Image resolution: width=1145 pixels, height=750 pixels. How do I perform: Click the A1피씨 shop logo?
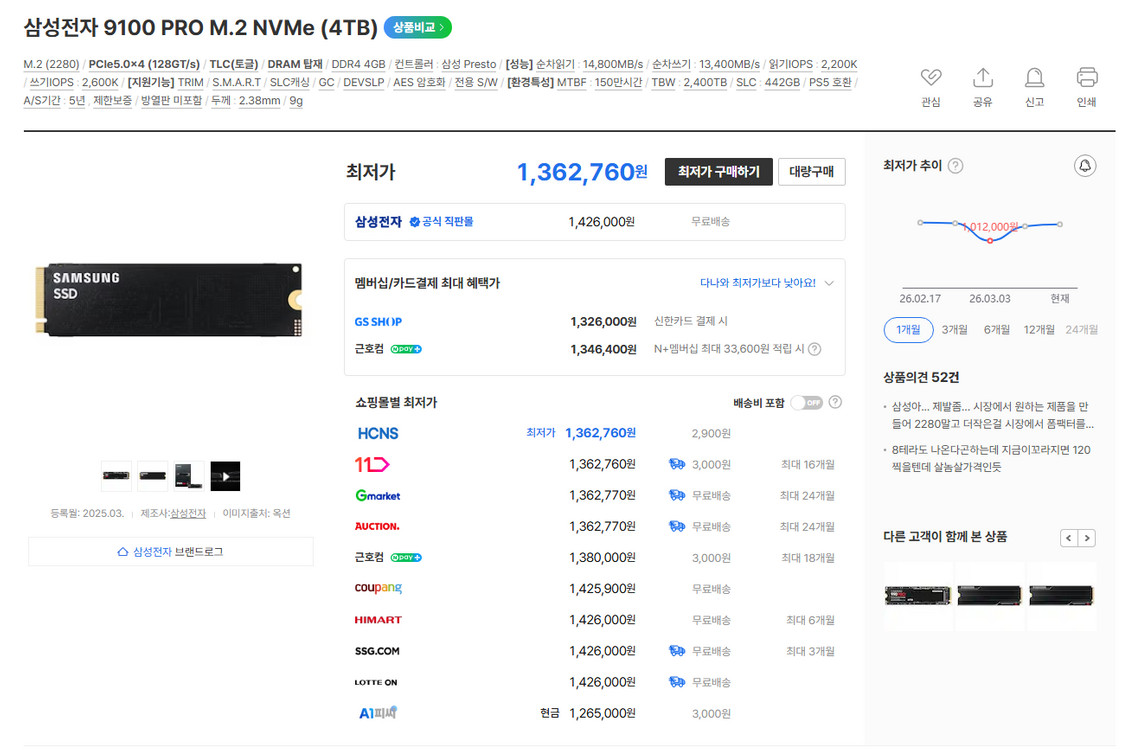click(378, 713)
